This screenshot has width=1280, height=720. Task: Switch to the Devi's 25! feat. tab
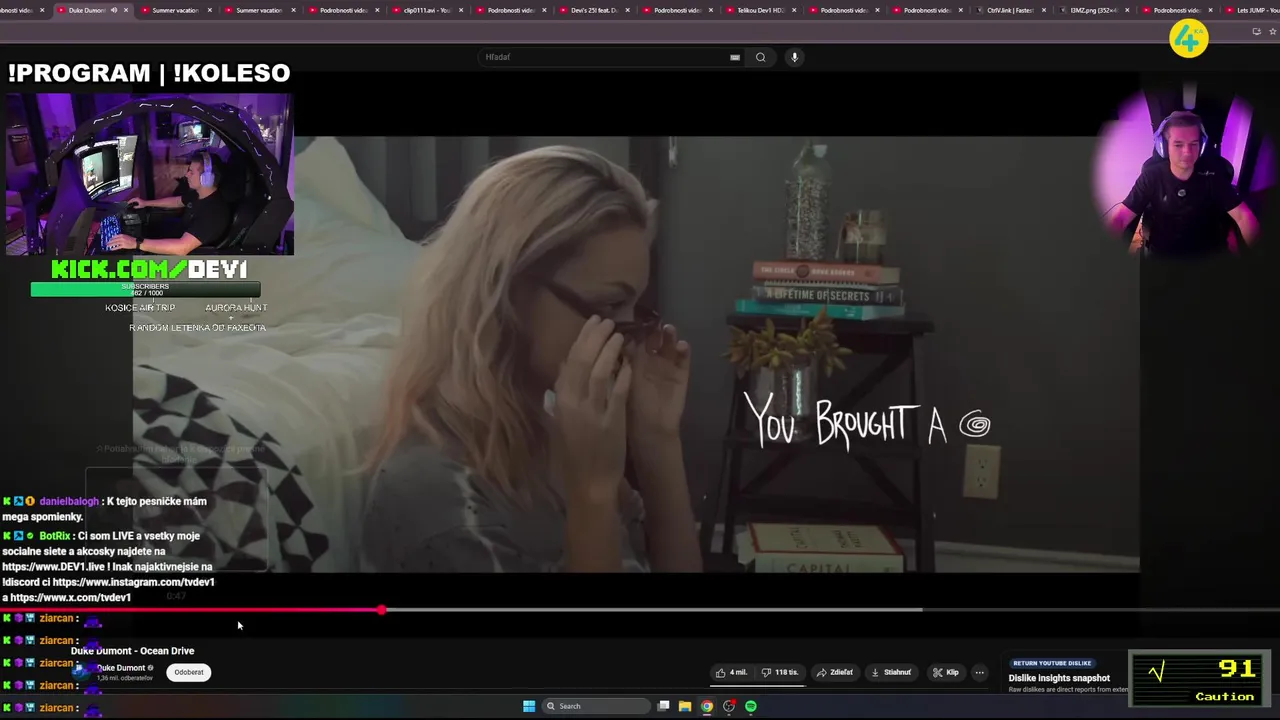[x=594, y=10]
